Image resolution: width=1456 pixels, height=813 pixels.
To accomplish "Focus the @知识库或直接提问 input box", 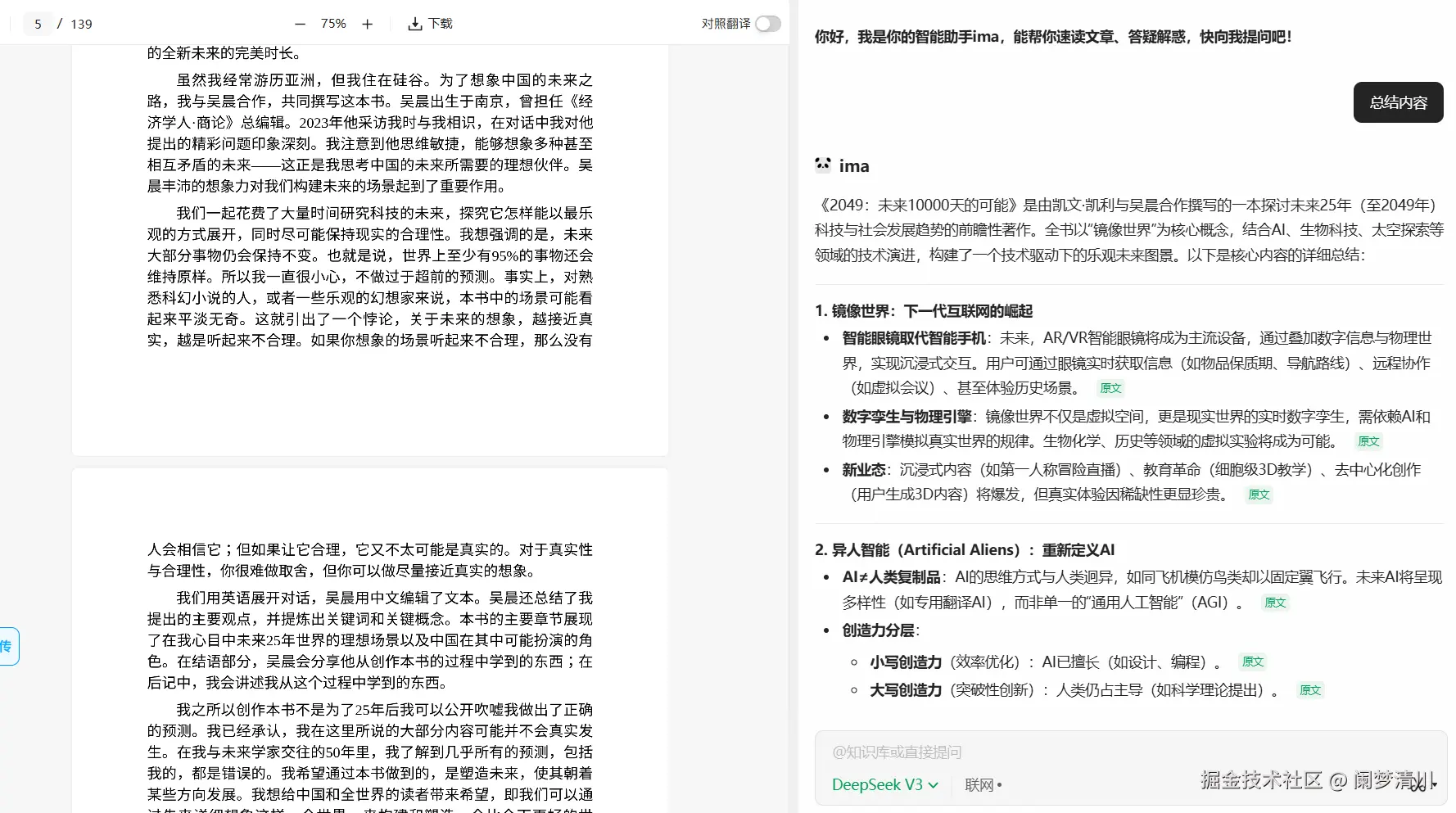I will point(1130,752).
